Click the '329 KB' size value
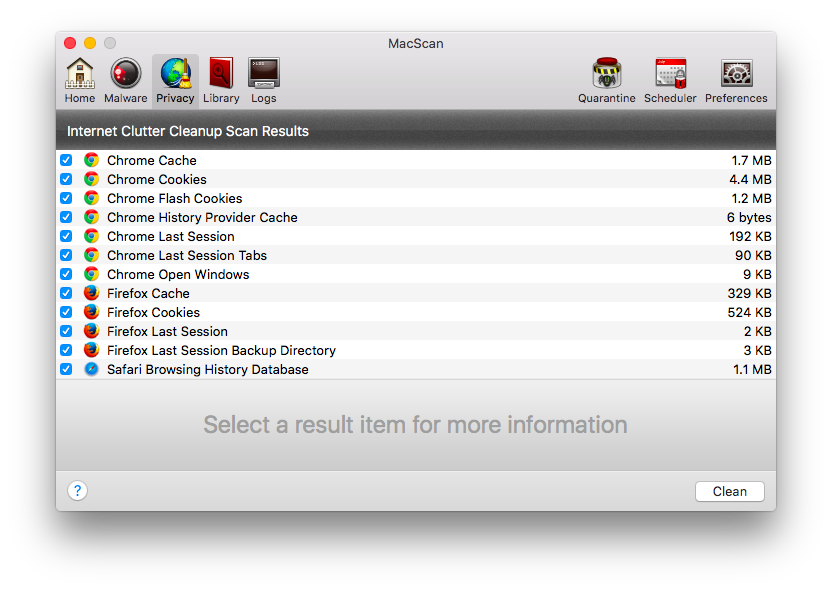This screenshot has width=832, height=591. click(x=749, y=293)
